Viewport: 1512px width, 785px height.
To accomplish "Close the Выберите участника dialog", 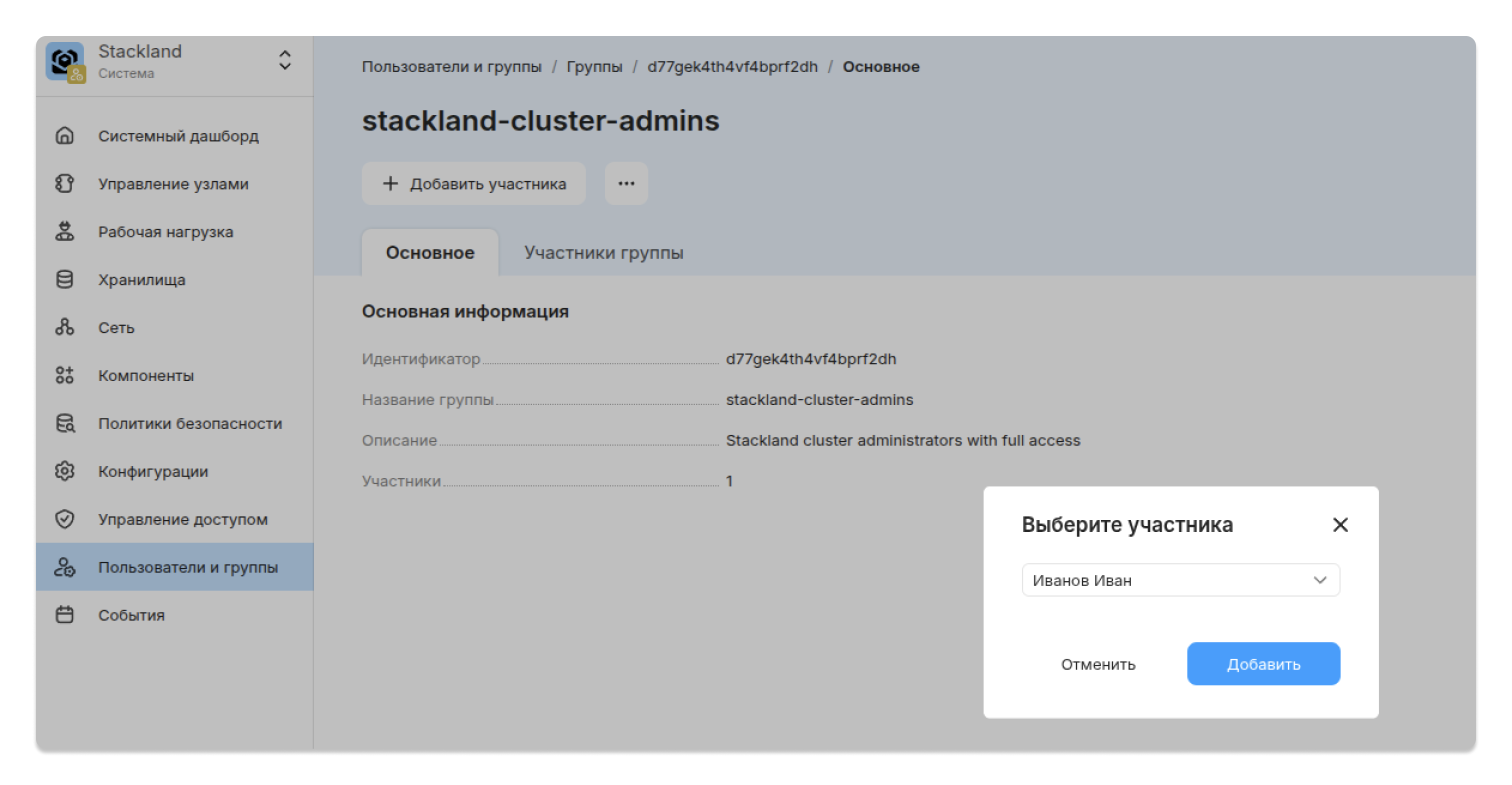I will point(1340,524).
